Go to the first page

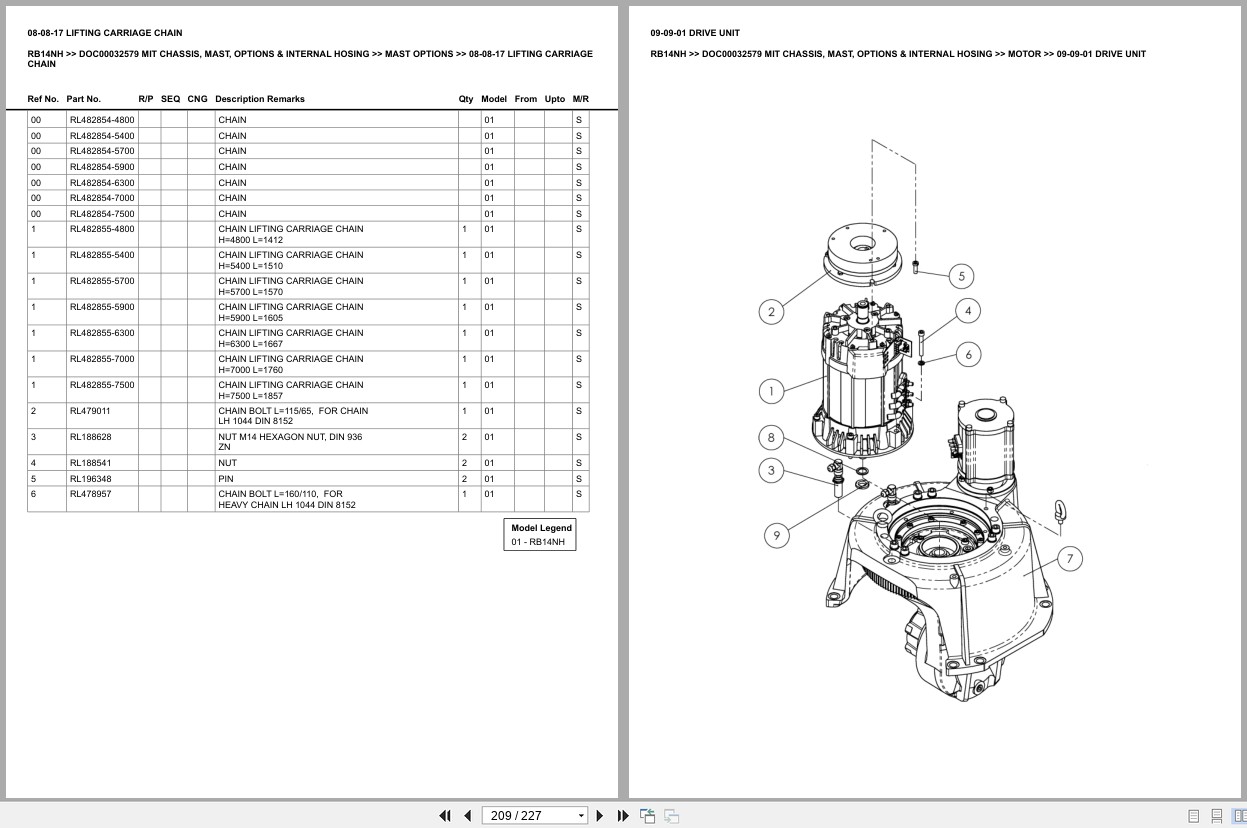[445, 816]
